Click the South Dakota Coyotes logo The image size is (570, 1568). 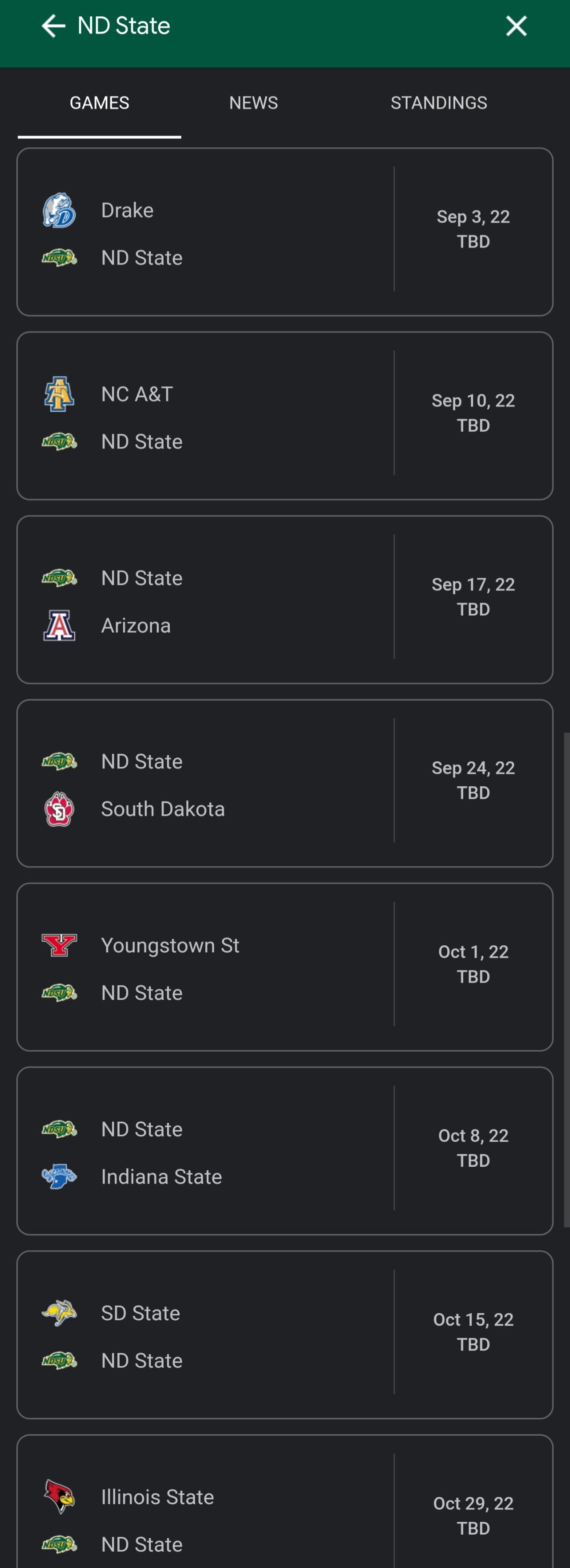[59, 809]
